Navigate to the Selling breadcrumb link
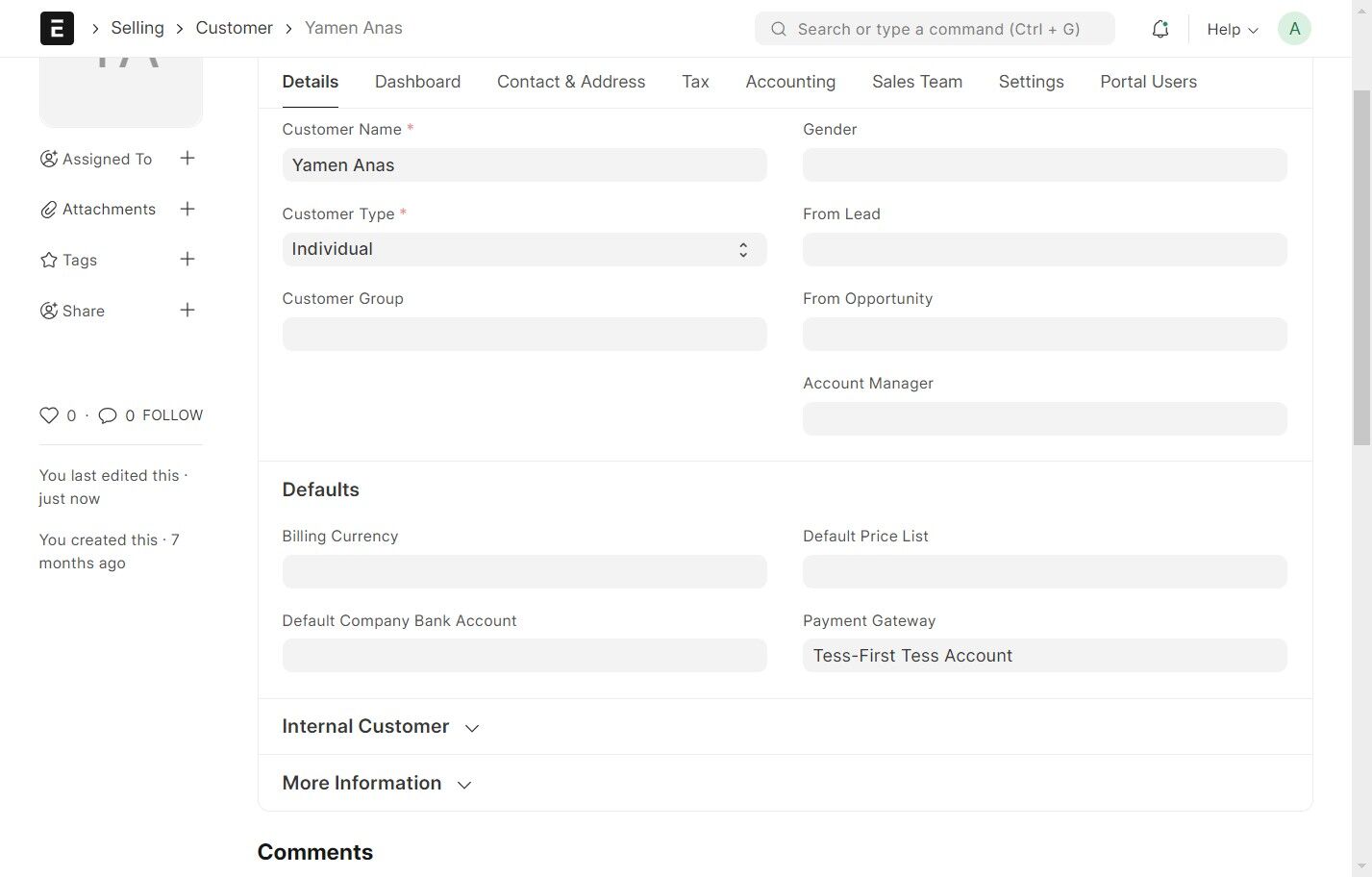This screenshot has width=1372, height=877. 137,28
